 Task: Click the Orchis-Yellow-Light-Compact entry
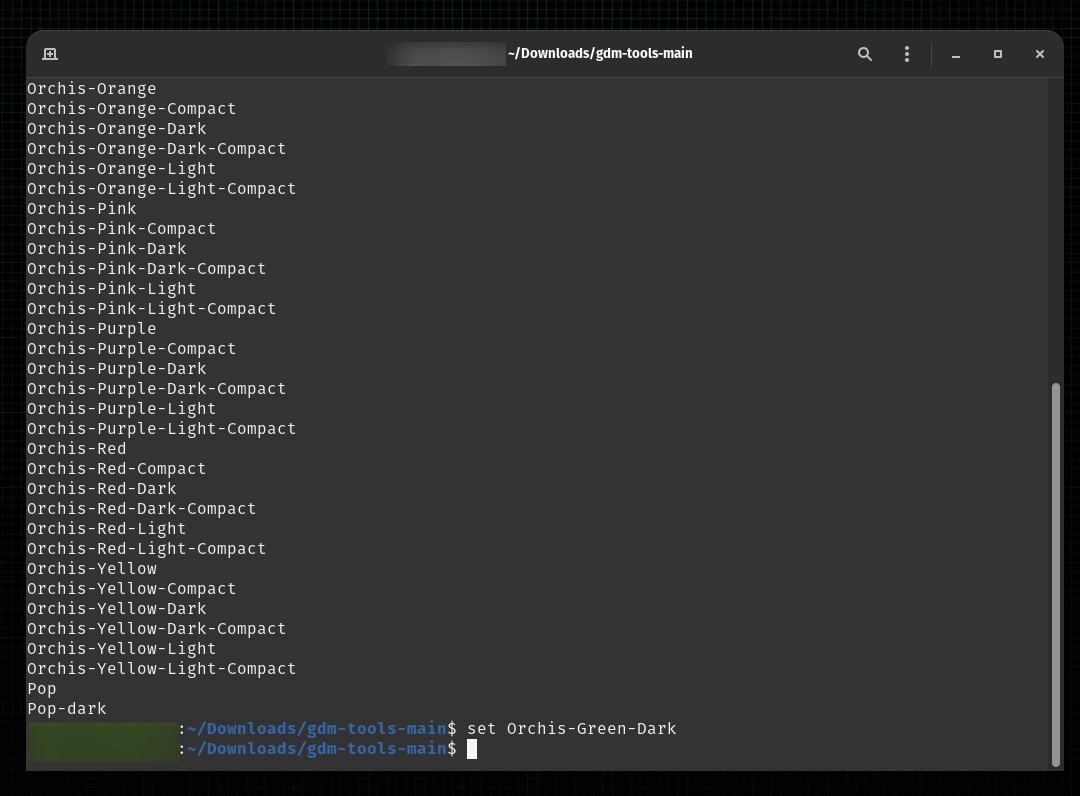tap(161, 668)
